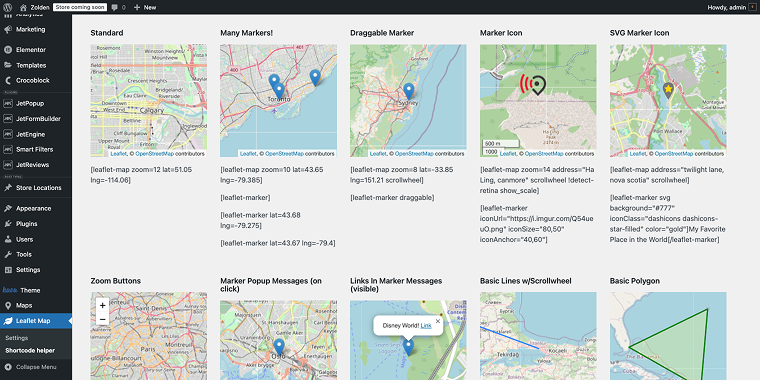Click the Crocoblock crescent icon
The image size is (760, 380).
click(x=8, y=80)
